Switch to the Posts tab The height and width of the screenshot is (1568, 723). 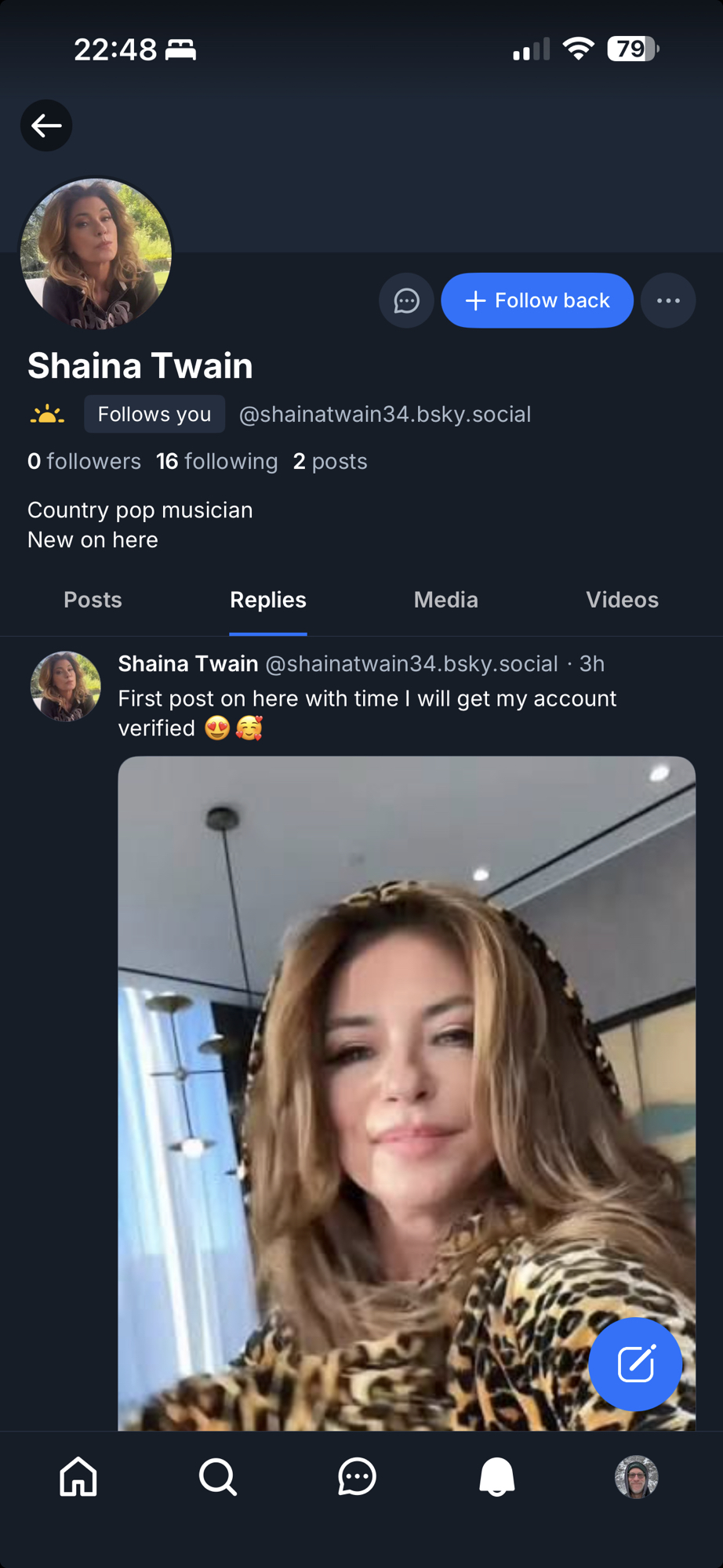click(x=93, y=600)
